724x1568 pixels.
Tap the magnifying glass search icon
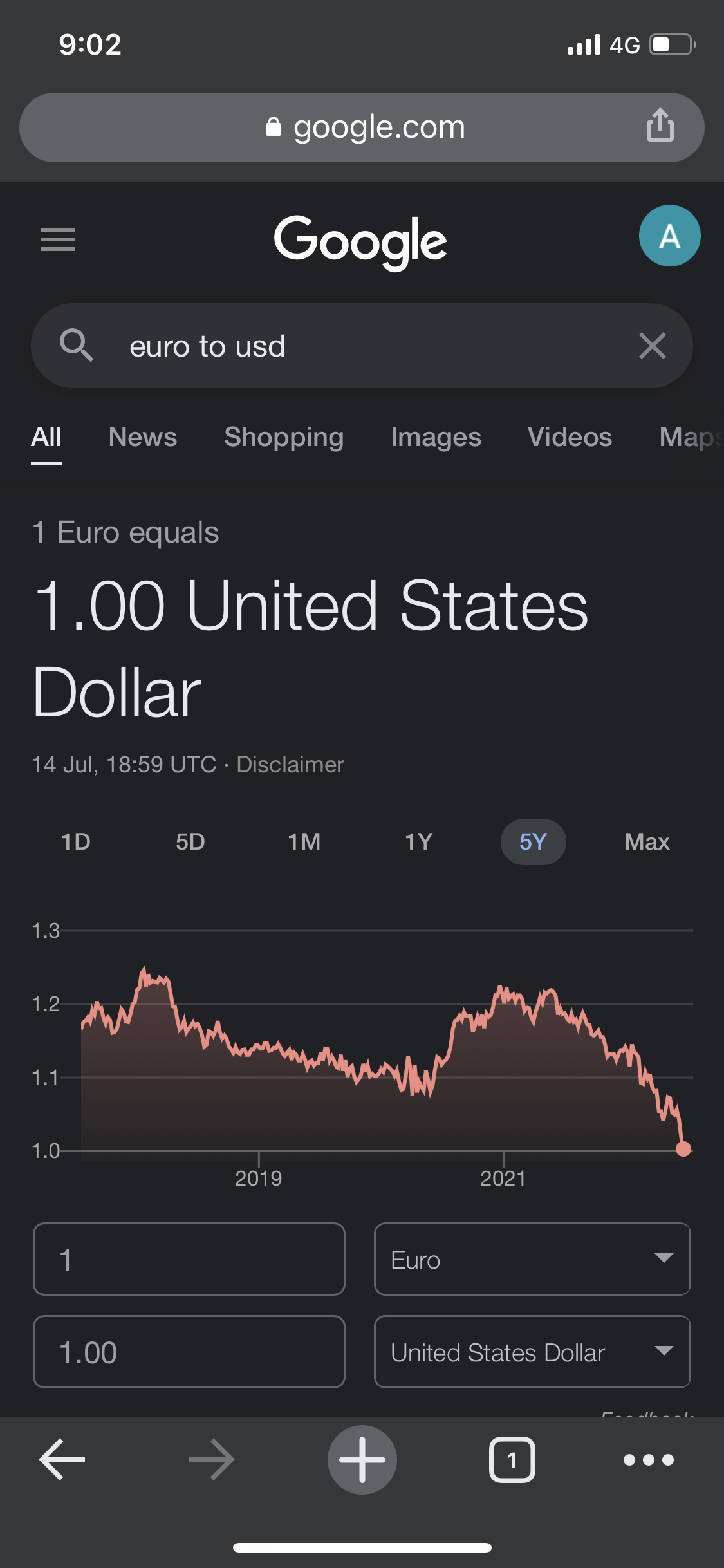(x=76, y=346)
